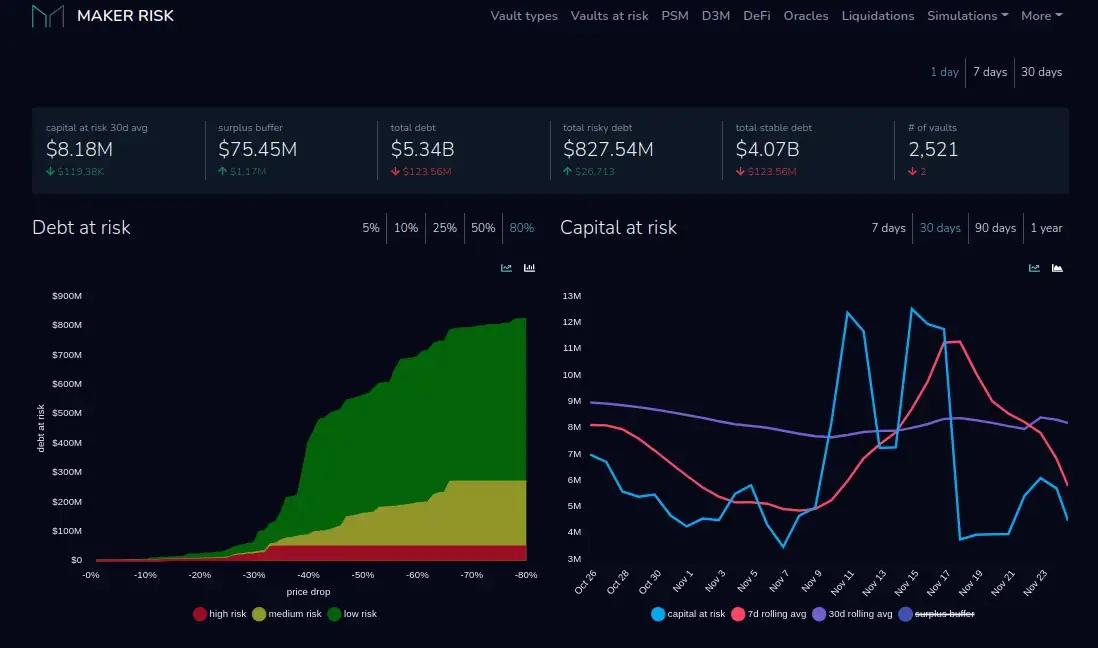Image resolution: width=1098 pixels, height=648 pixels.
Task: Choose 90 days for Capital at risk
Action: click(995, 228)
